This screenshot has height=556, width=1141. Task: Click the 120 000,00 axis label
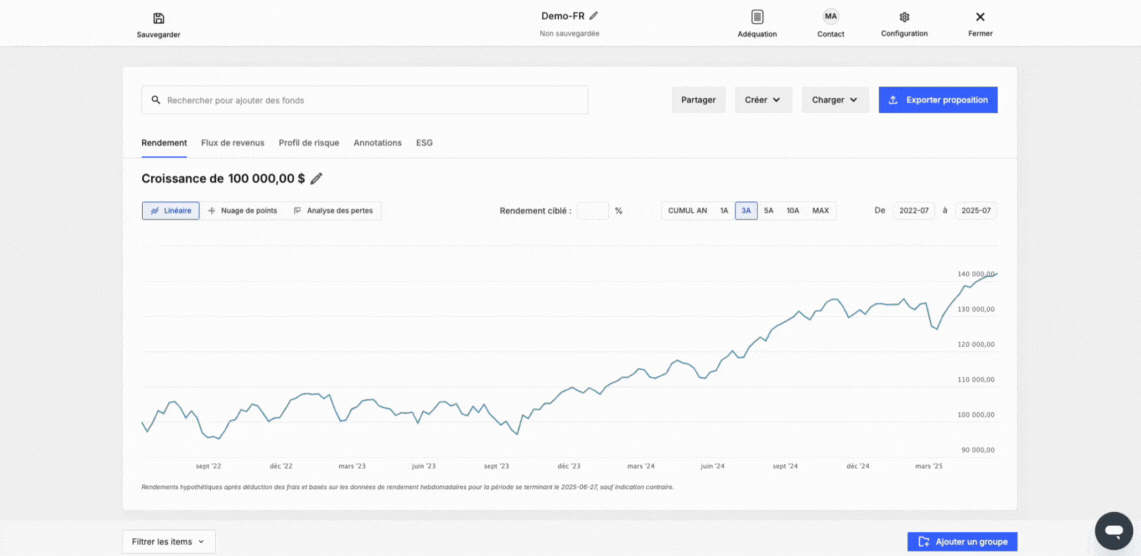point(977,344)
